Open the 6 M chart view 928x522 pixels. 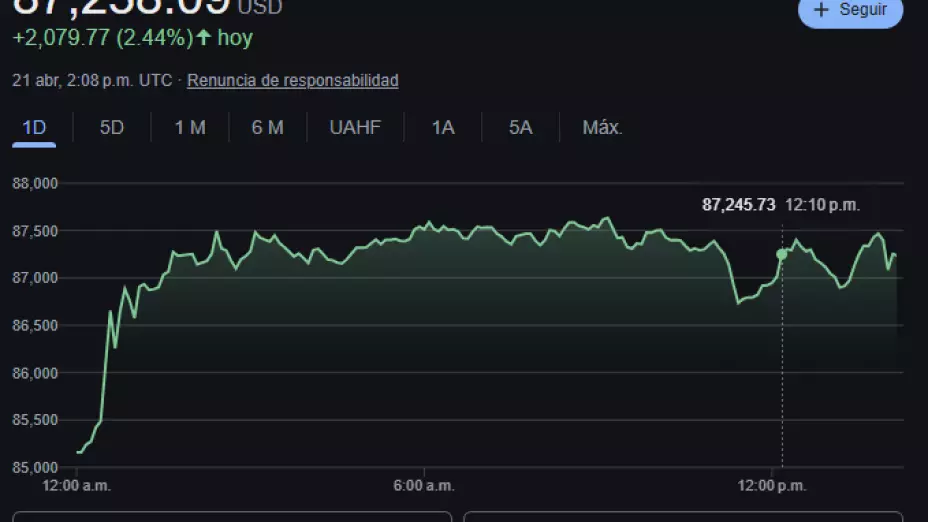point(267,128)
